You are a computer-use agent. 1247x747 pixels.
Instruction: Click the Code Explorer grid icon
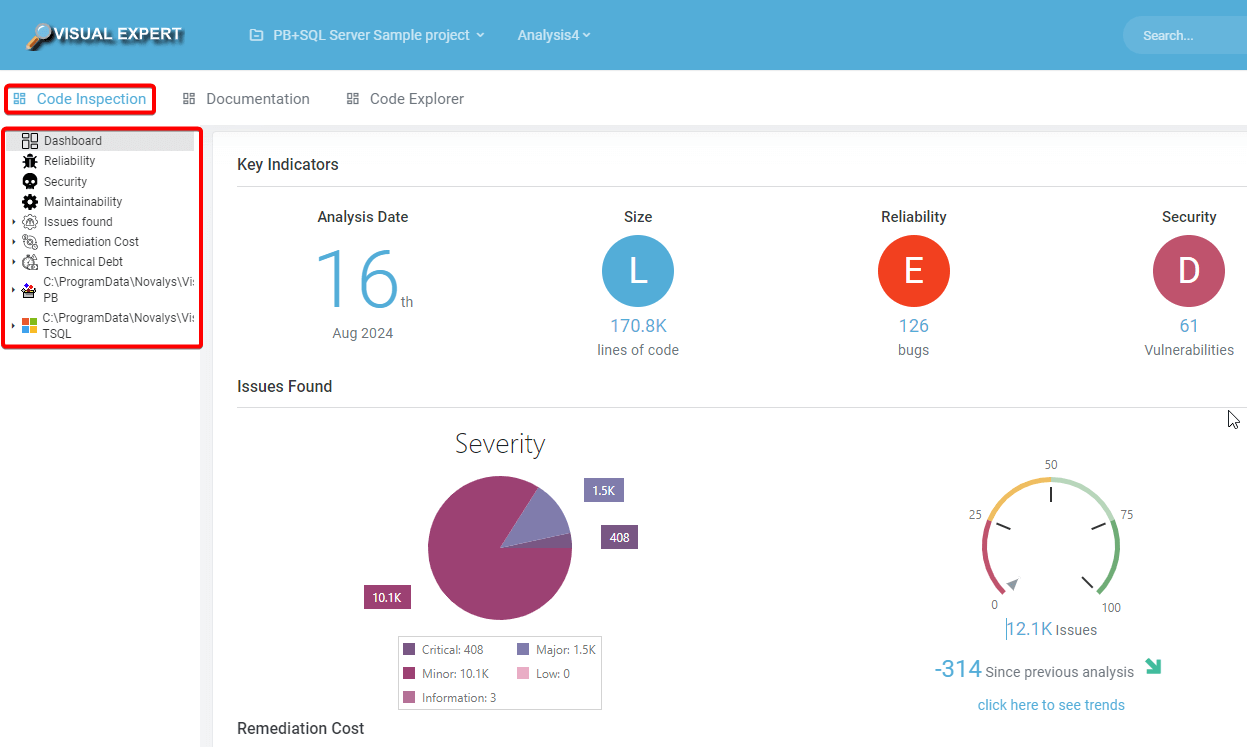tap(352, 99)
